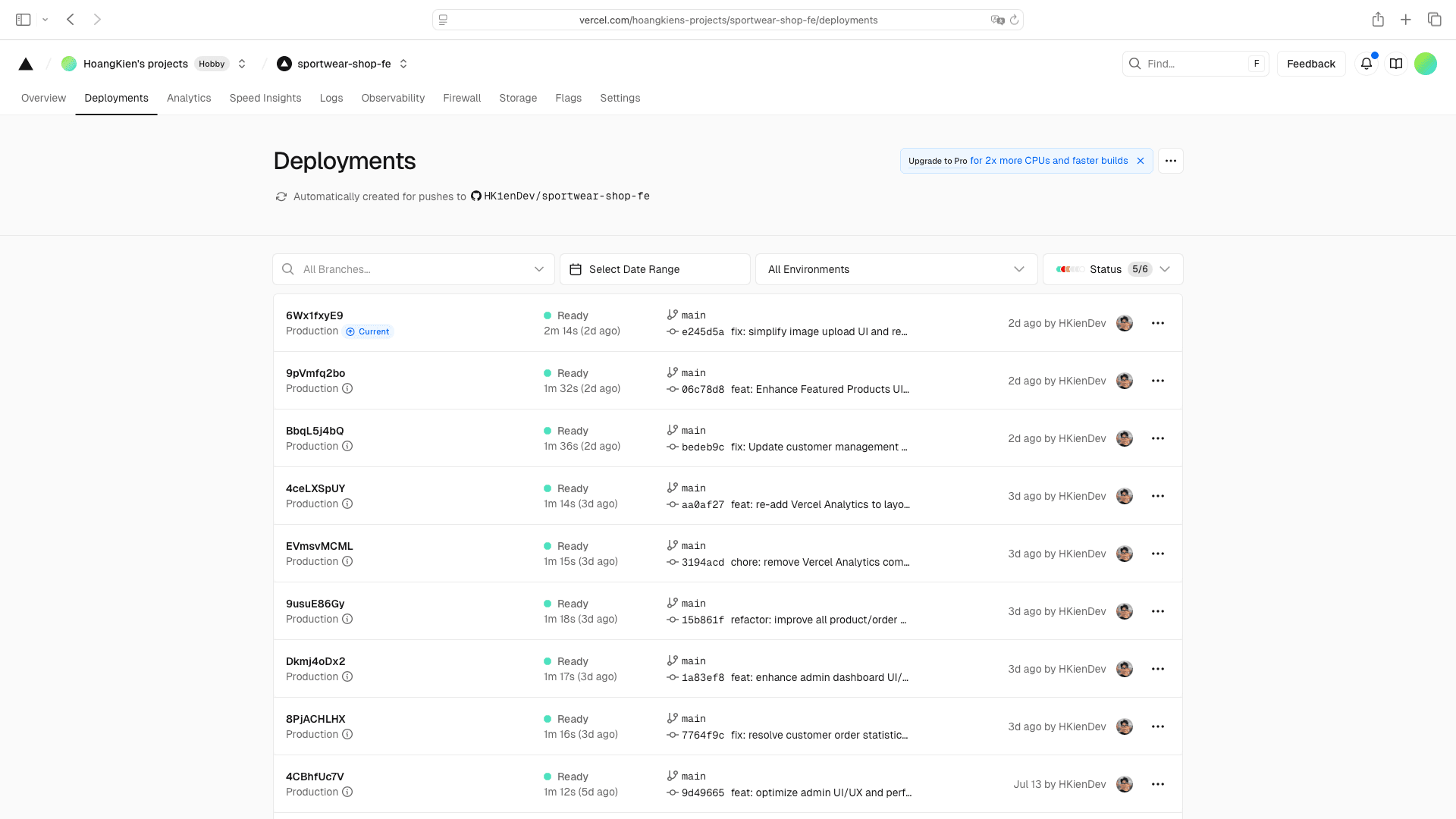The image size is (1456, 819).
Task: Switch to the Analytics tab
Action: 189,98
